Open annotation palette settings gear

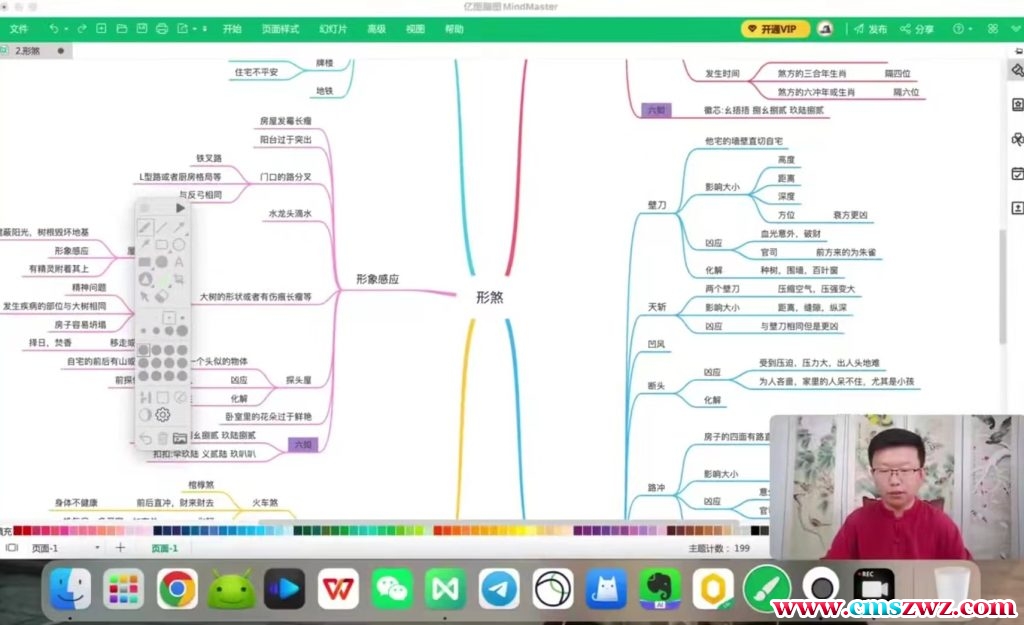point(162,415)
